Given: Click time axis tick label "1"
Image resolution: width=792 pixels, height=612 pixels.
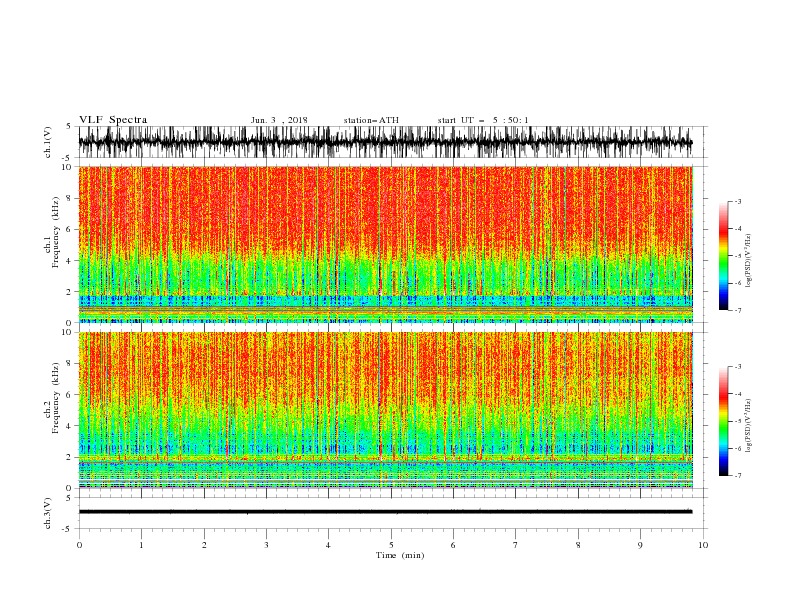Looking at the screenshot, I should click(x=141, y=545).
